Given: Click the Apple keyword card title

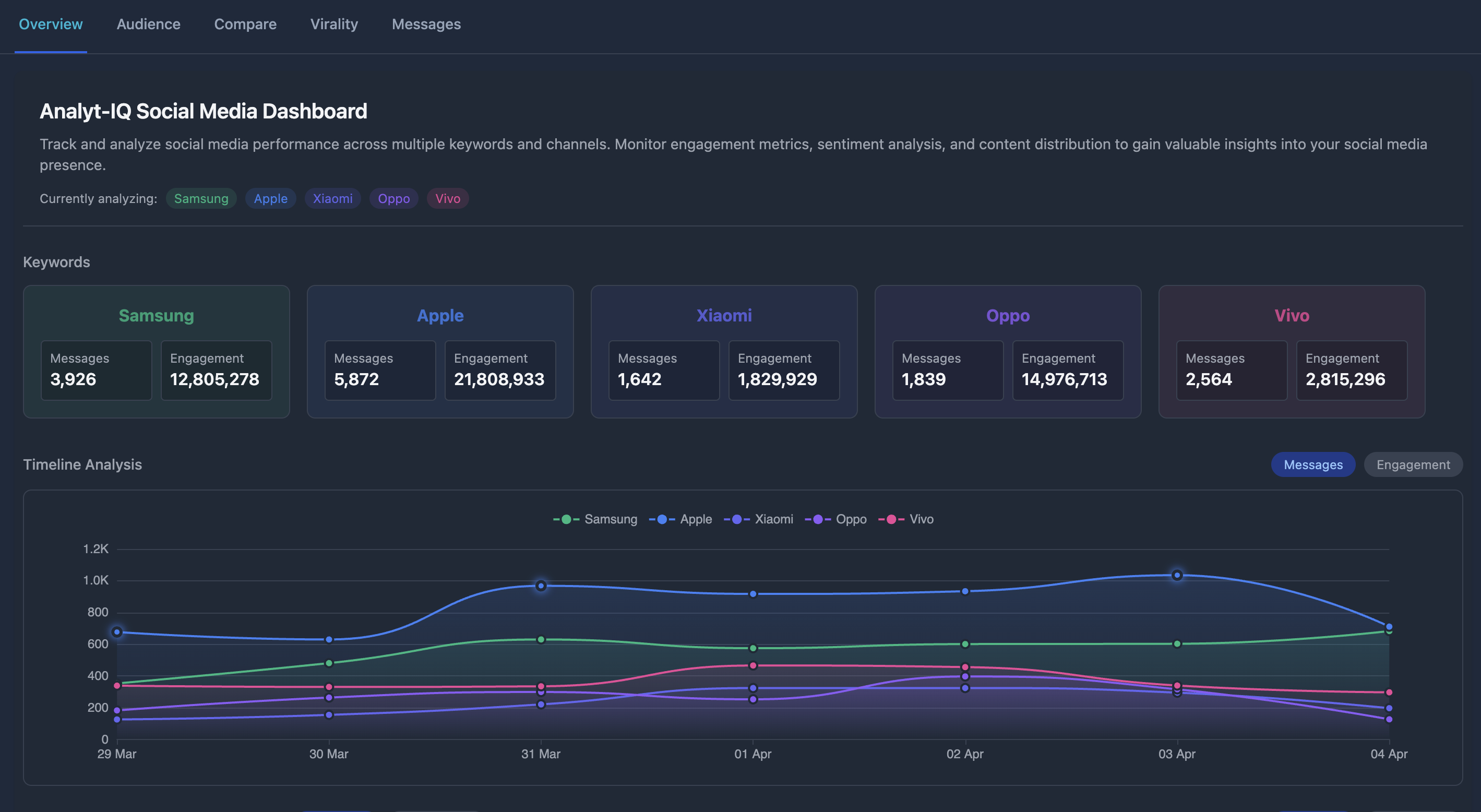Looking at the screenshot, I should coord(440,315).
